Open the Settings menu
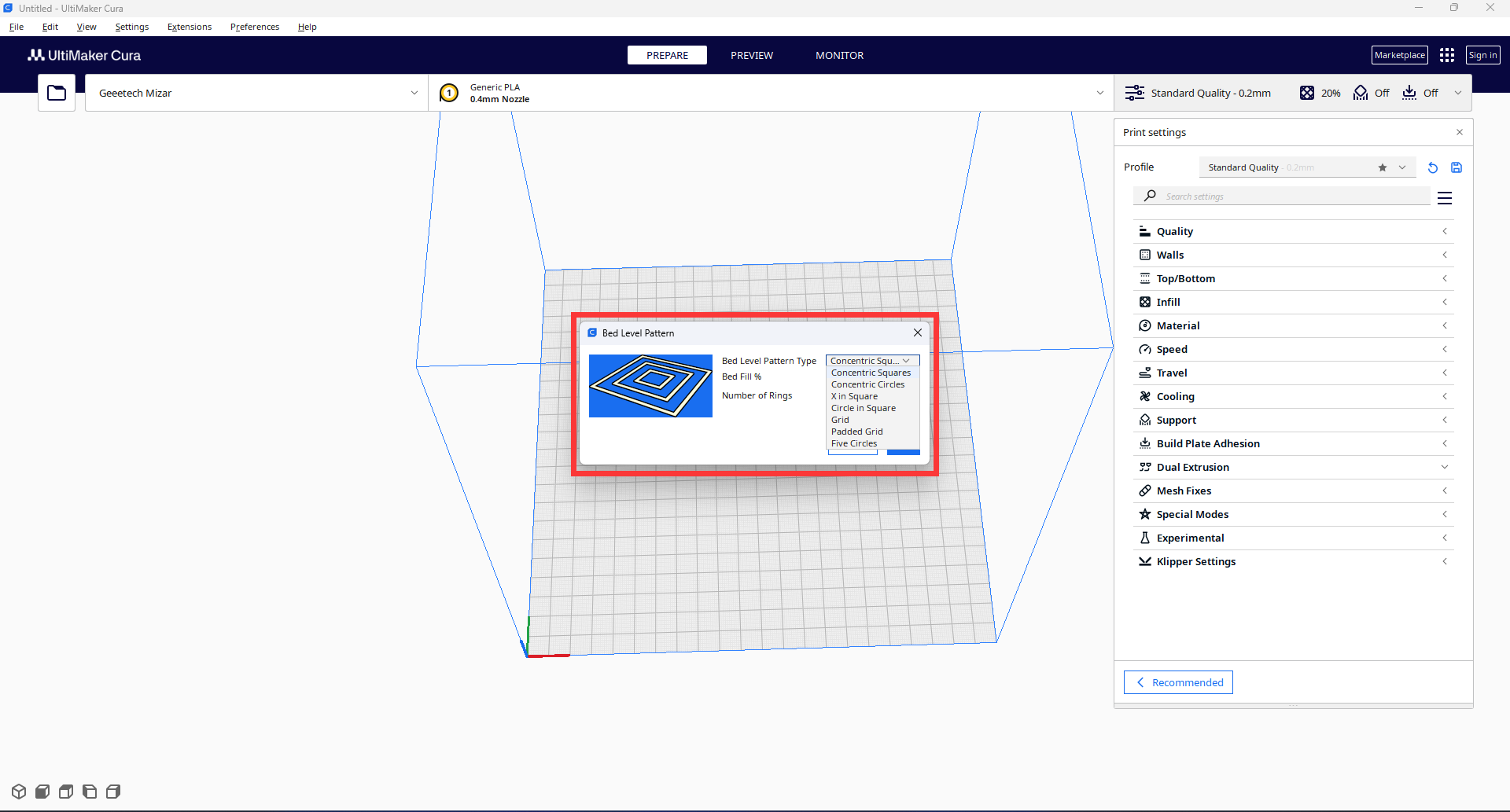Viewport: 1510px width, 812px height. [132, 27]
